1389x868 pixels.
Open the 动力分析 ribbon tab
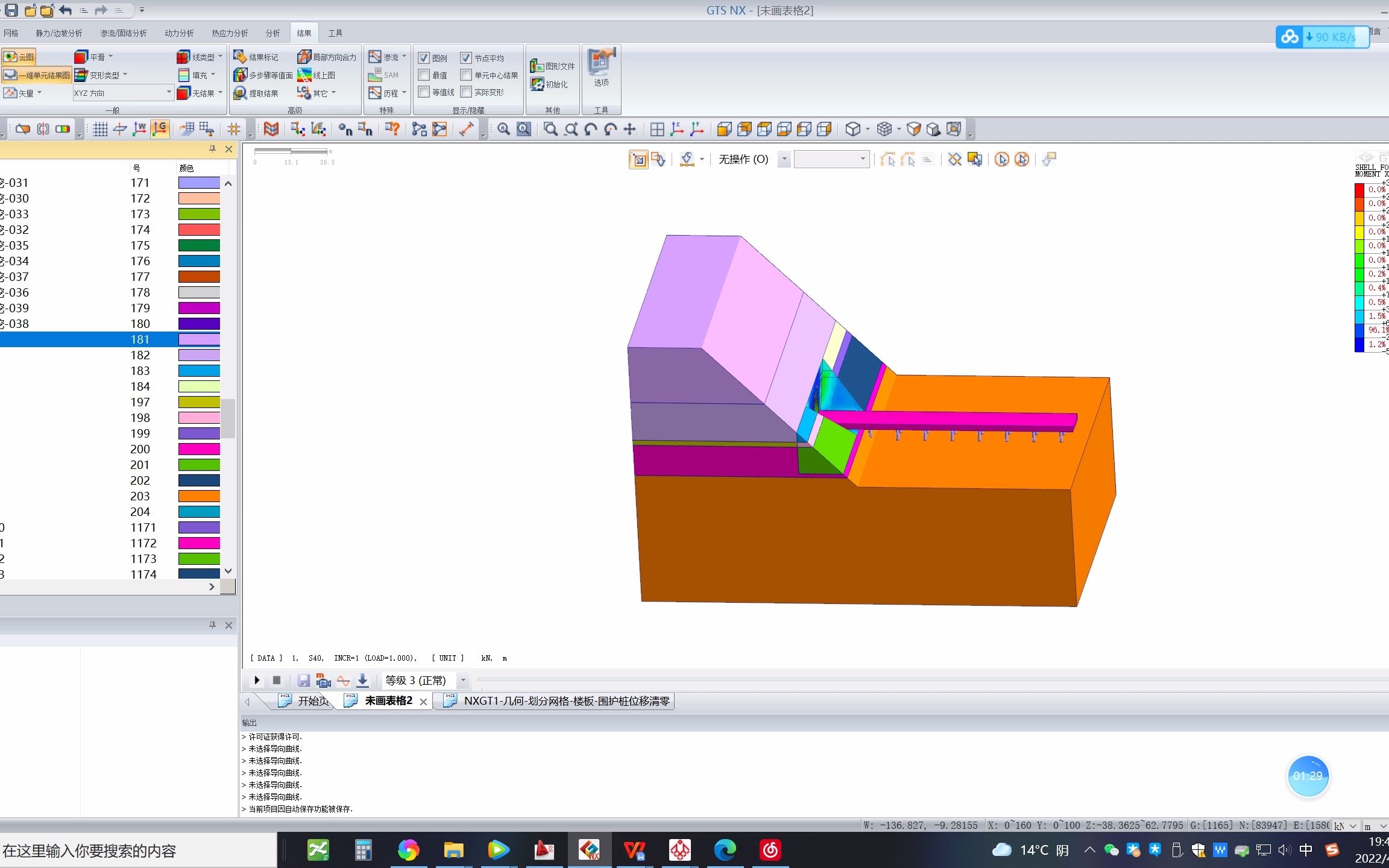pyautogui.click(x=179, y=33)
